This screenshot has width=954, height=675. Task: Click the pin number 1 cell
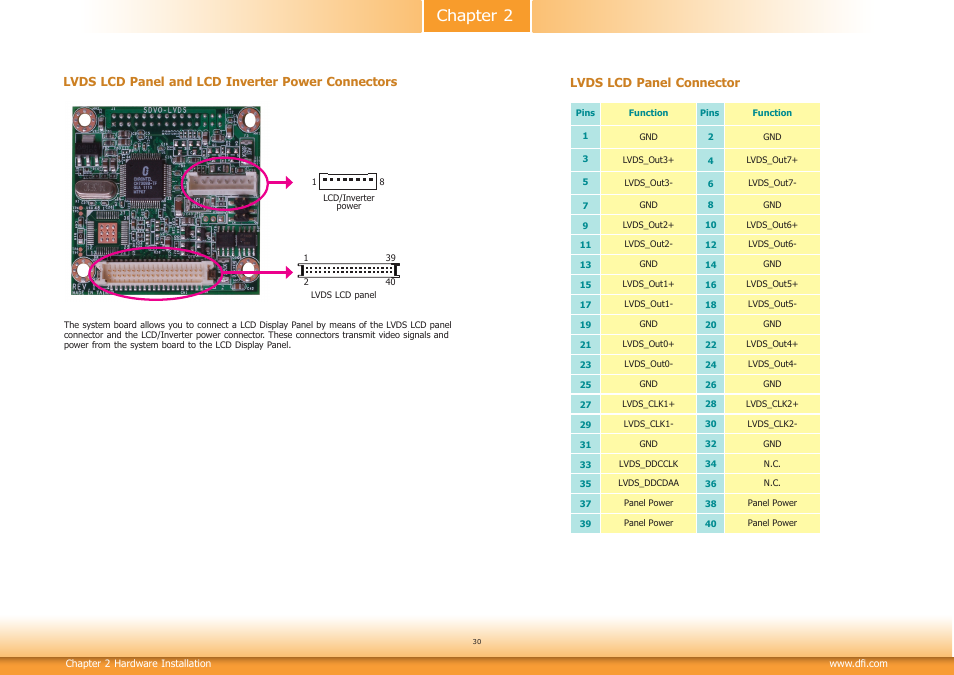pos(585,136)
